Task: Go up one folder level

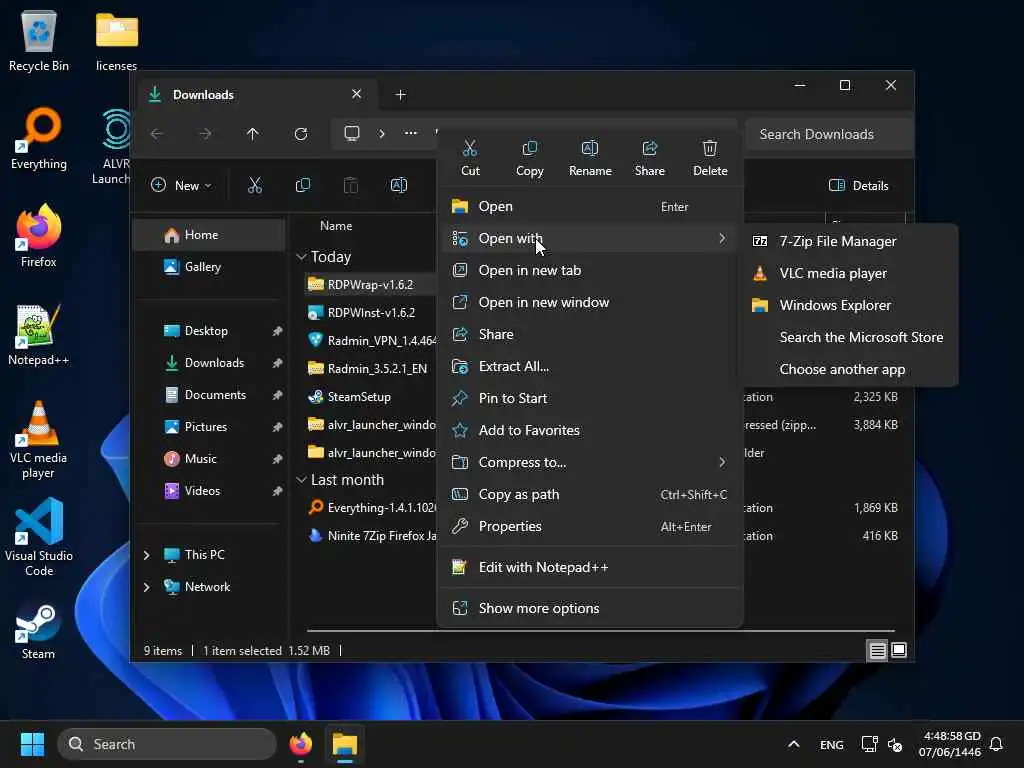Action: point(253,134)
